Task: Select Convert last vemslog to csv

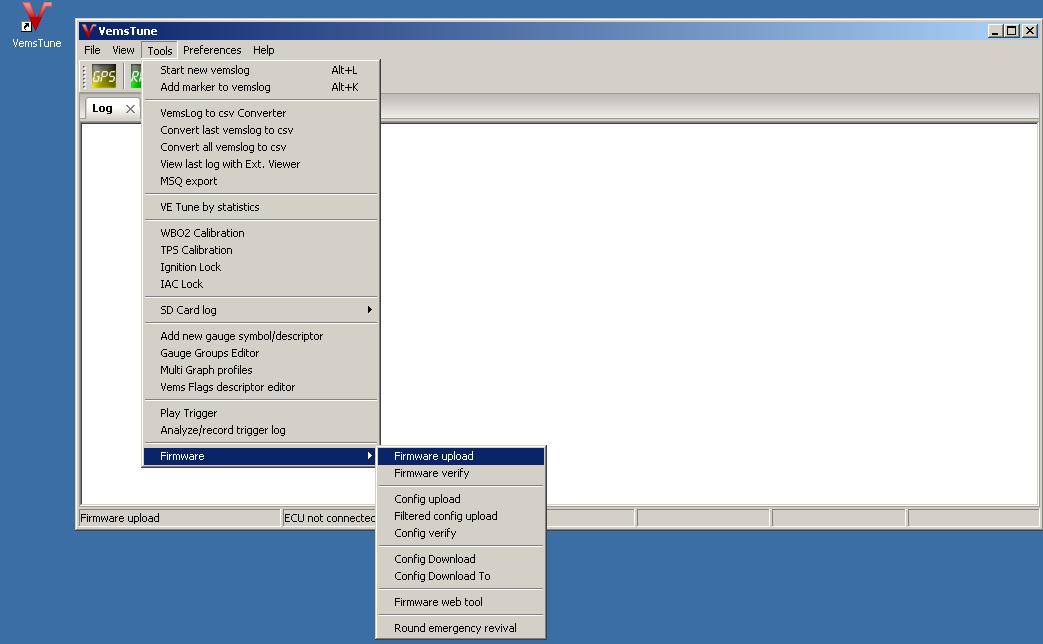Action: (x=261, y=130)
